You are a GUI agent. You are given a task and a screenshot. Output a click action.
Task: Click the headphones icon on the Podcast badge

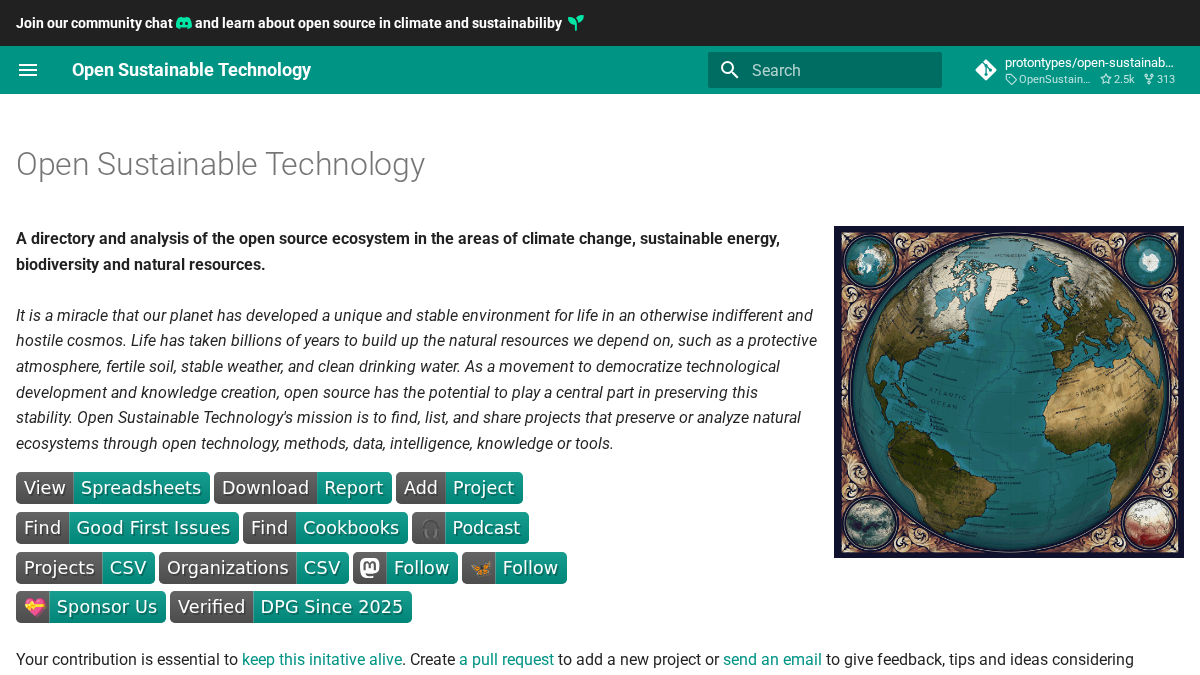click(429, 528)
